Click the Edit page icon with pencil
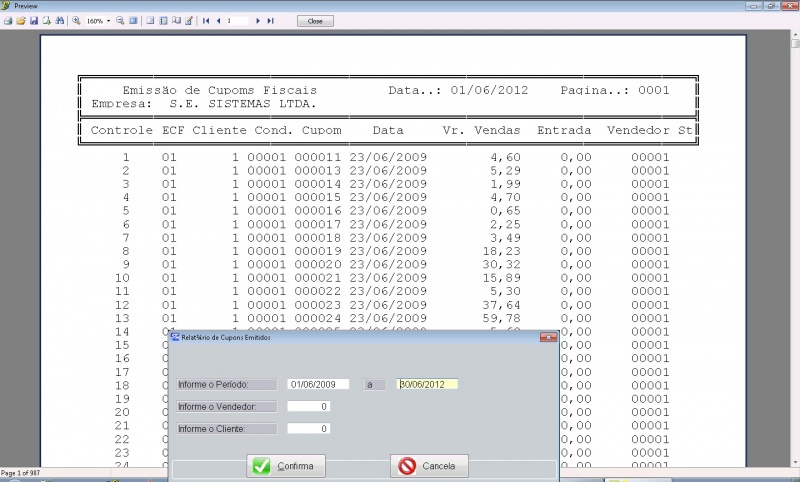The width and height of the screenshot is (800, 482). (189, 20)
